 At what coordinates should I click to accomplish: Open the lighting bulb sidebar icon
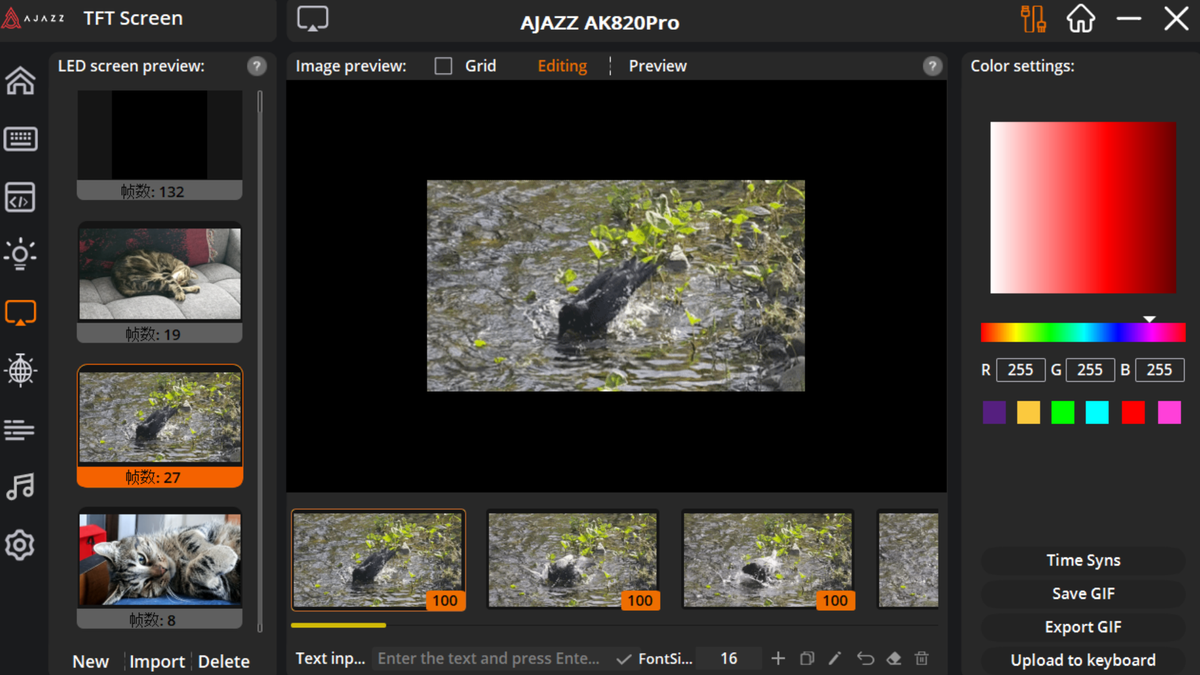click(x=20, y=254)
